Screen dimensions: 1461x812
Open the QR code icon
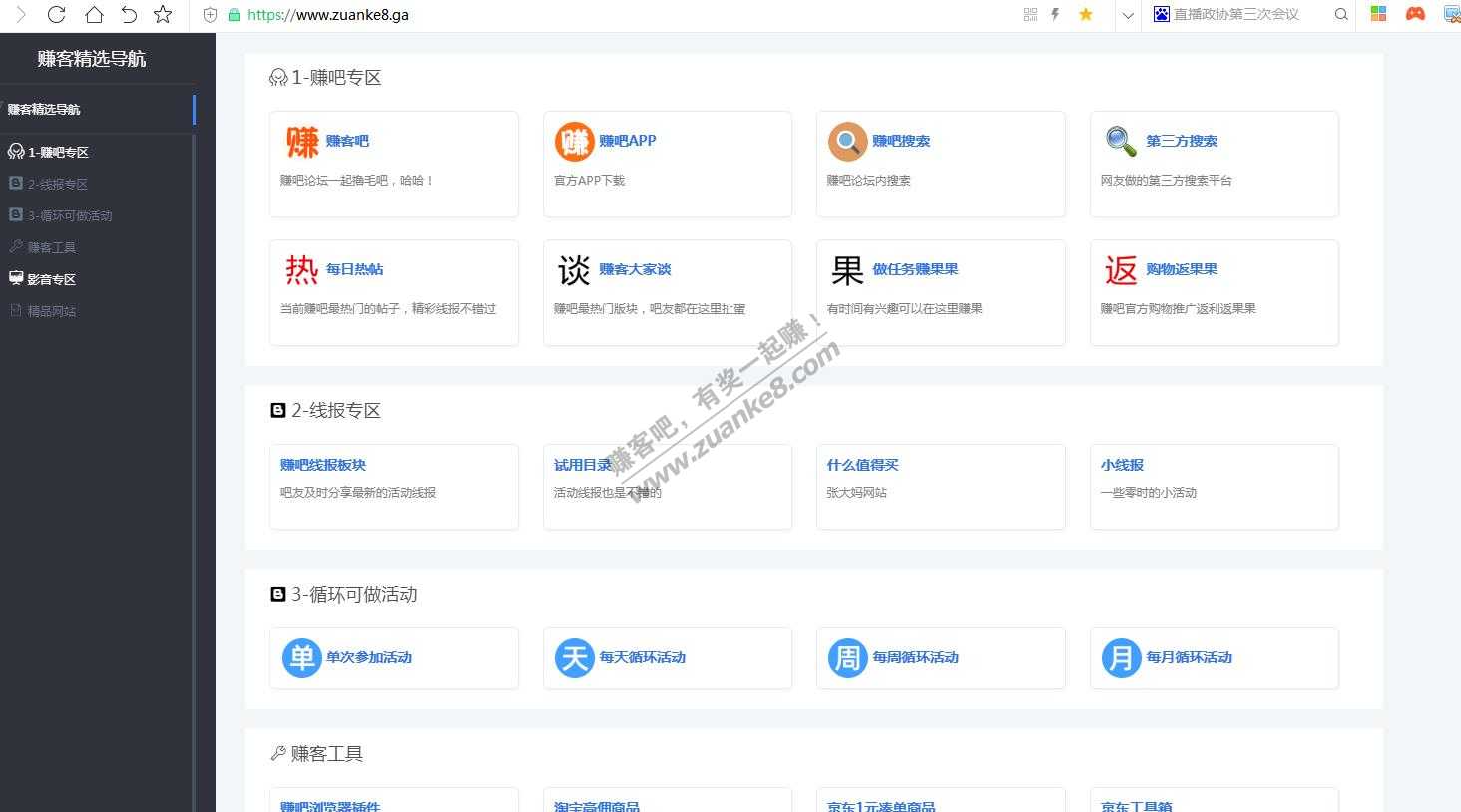(1031, 14)
